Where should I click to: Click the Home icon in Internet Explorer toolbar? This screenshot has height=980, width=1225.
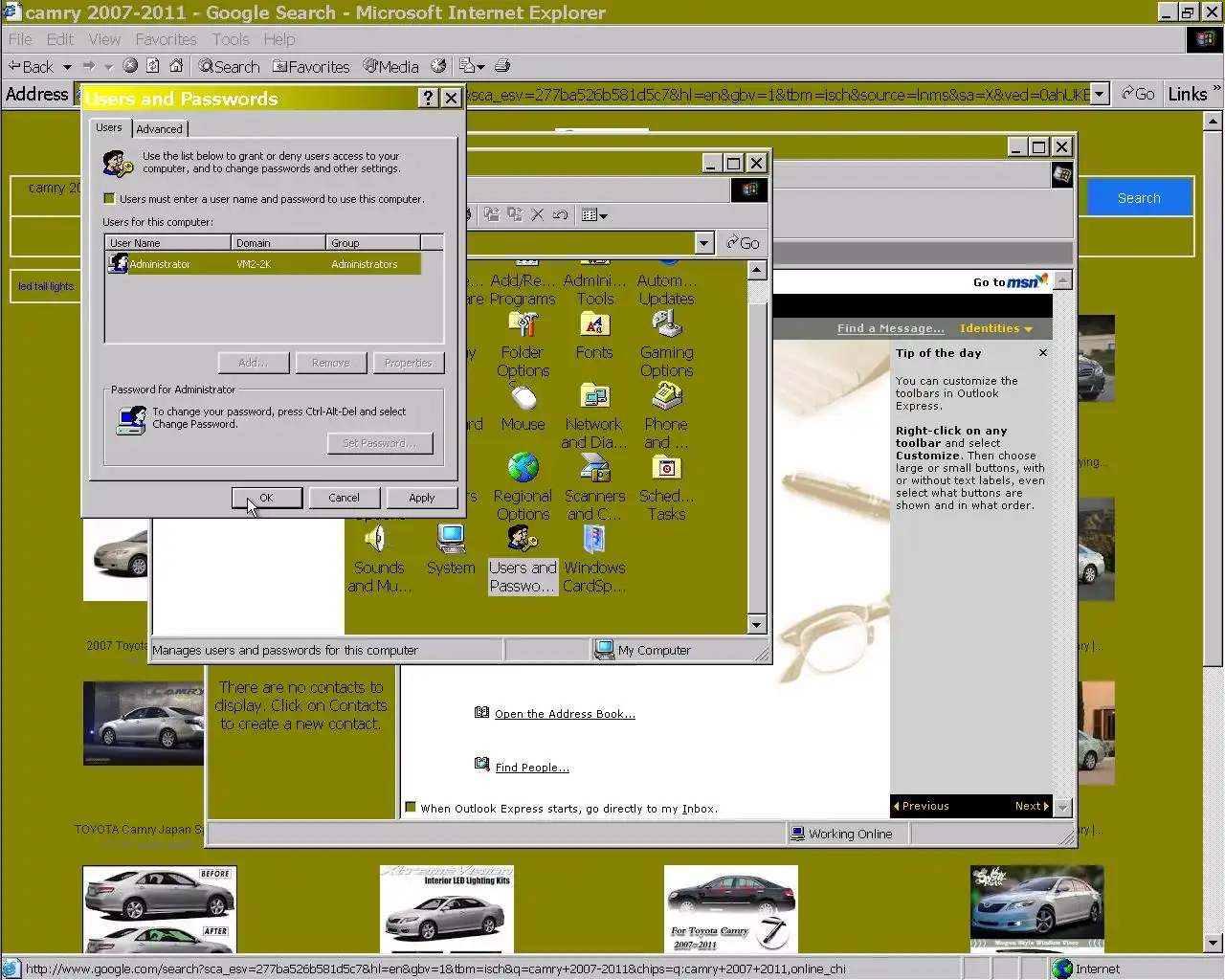[176, 66]
